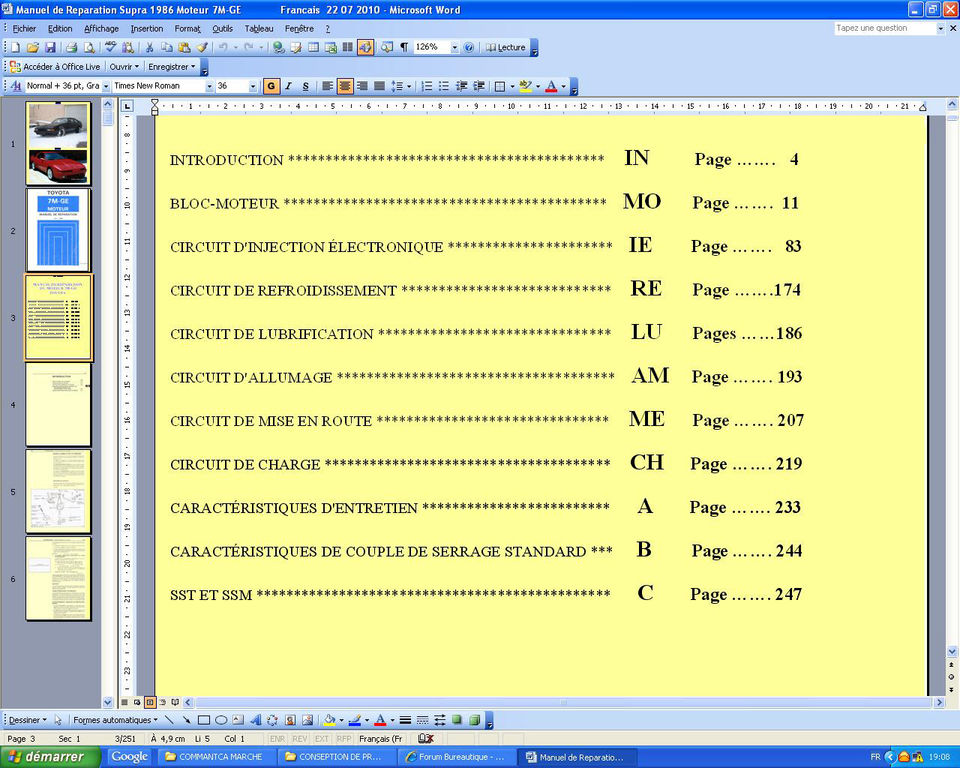960x768 pixels.
Task: Apply the highlight color in formatting toolbar
Action: coord(525,86)
